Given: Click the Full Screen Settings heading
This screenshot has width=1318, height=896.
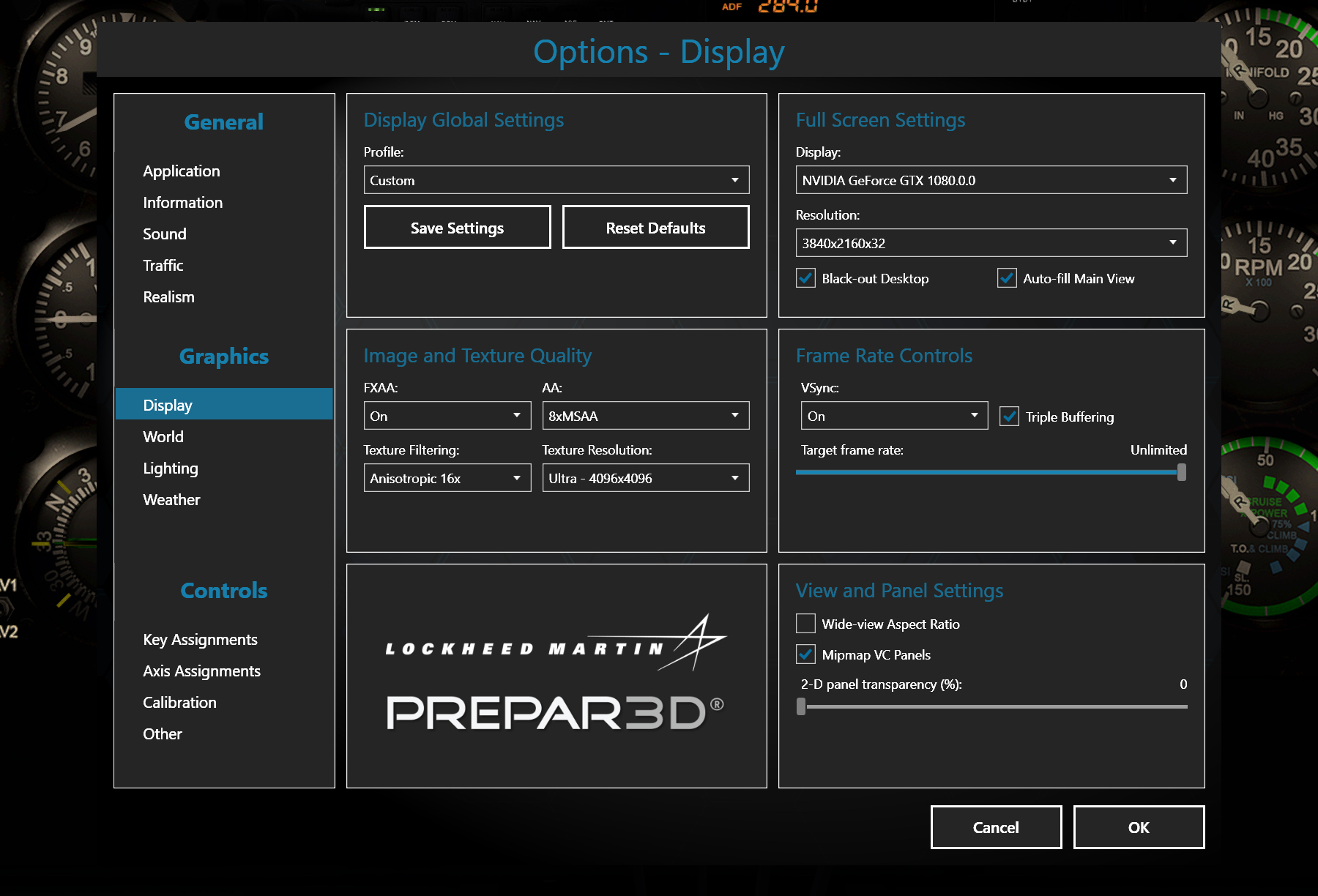Looking at the screenshot, I should coord(880,120).
